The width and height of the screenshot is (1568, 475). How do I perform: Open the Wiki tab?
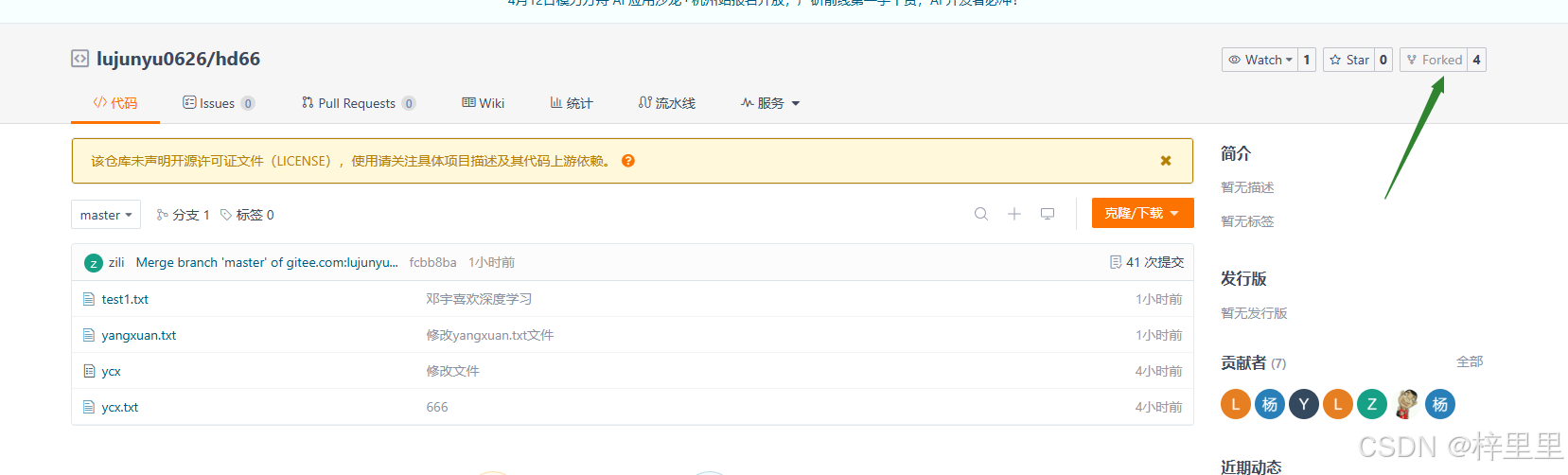[x=484, y=103]
